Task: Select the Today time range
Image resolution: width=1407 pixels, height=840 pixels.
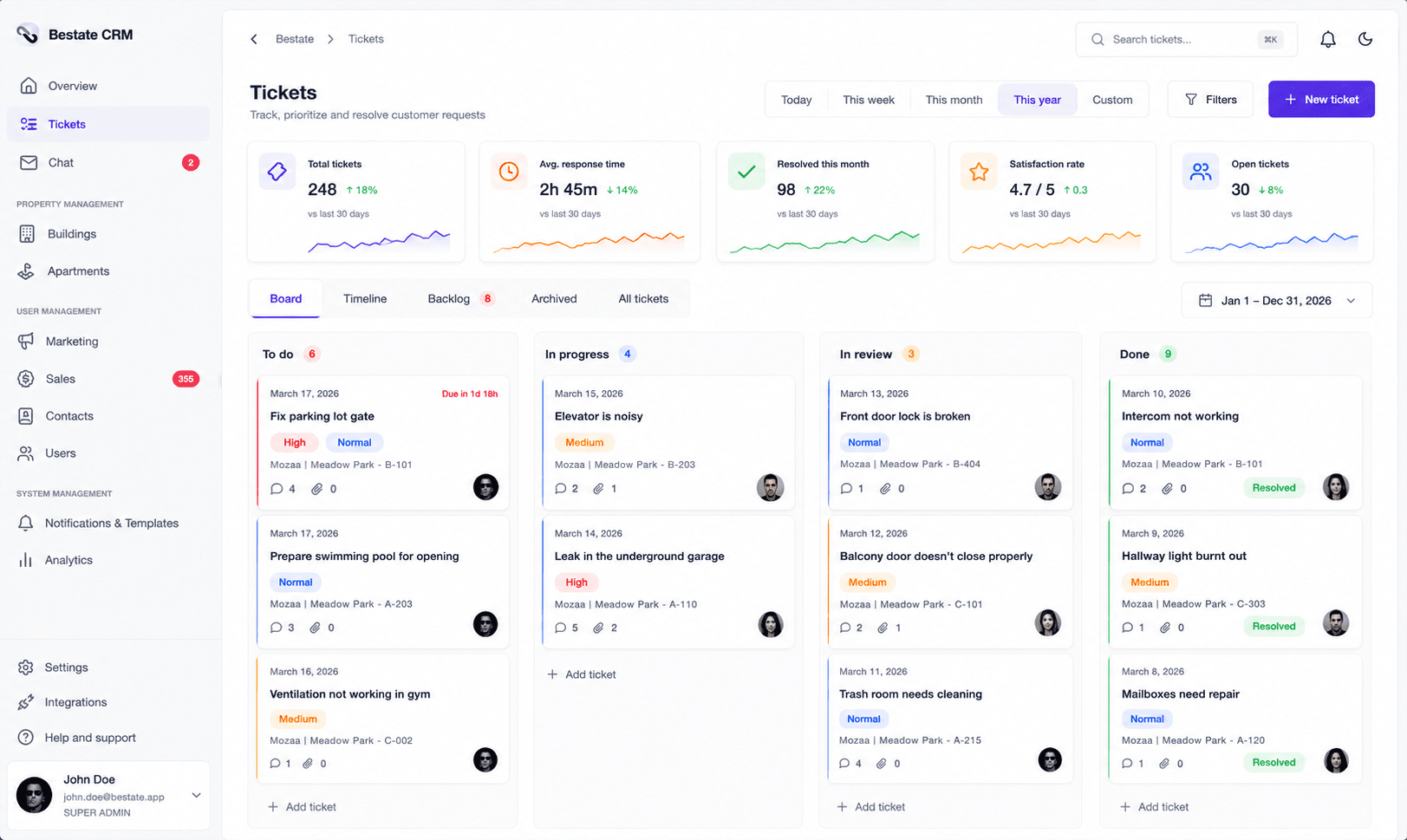Action: [796, 100]
